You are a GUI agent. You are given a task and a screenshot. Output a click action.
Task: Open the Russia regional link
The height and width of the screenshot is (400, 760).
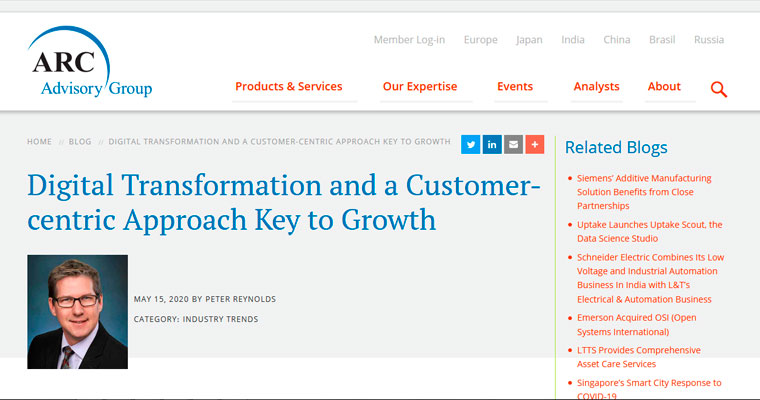pyautogui.click(x=709, y=40)
